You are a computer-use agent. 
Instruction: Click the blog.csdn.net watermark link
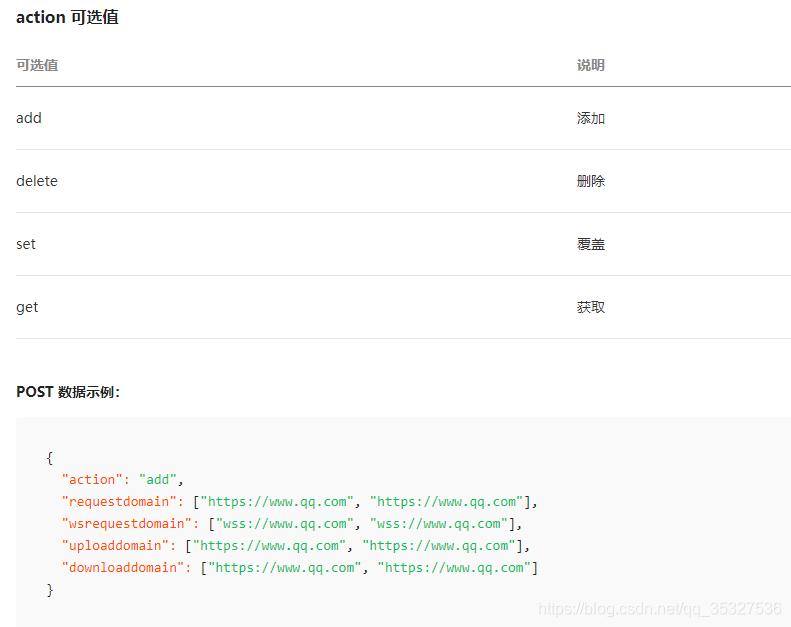pos(659,608)
